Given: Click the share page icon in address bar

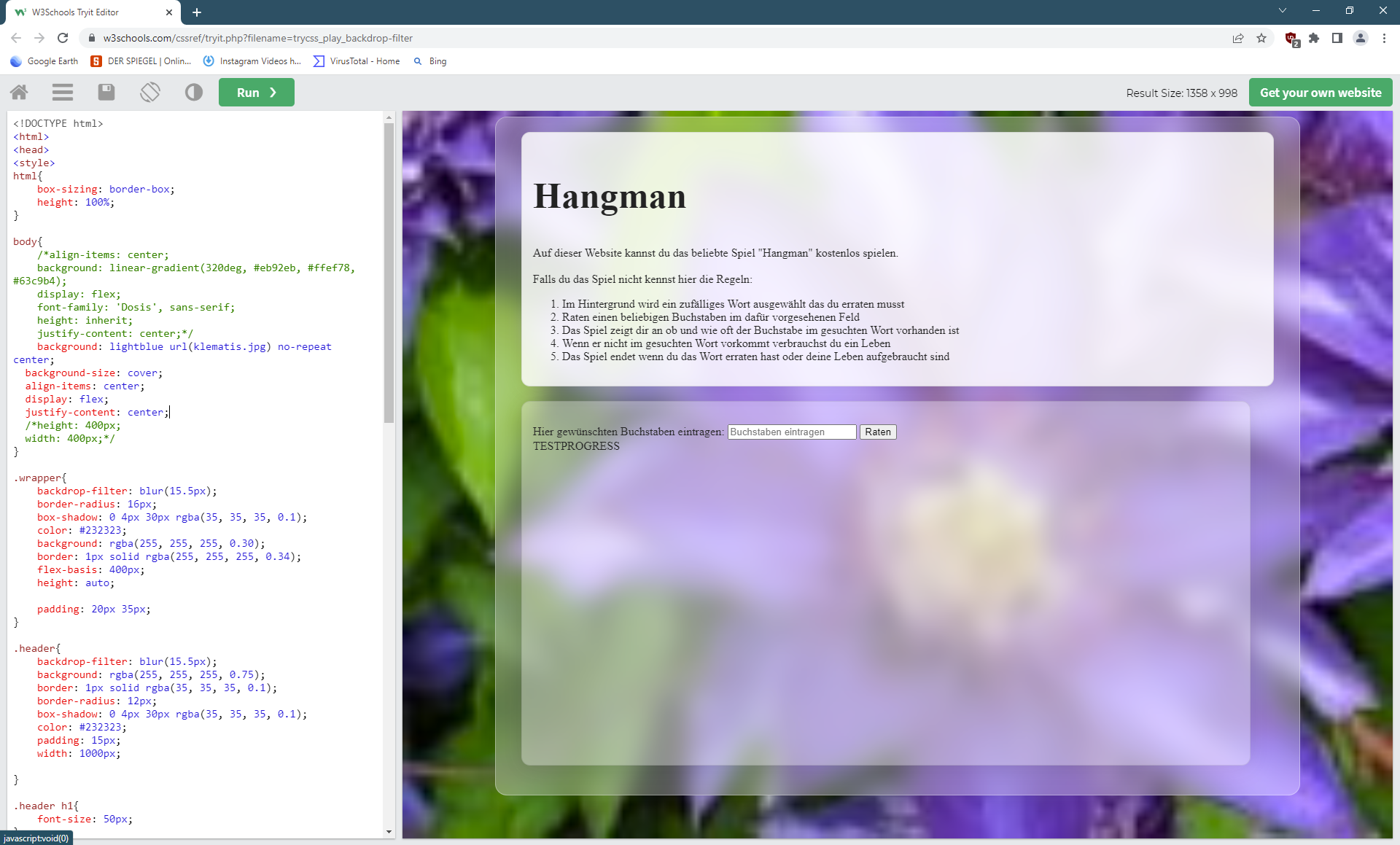Looking at the screenshot, I should 1237,38.
